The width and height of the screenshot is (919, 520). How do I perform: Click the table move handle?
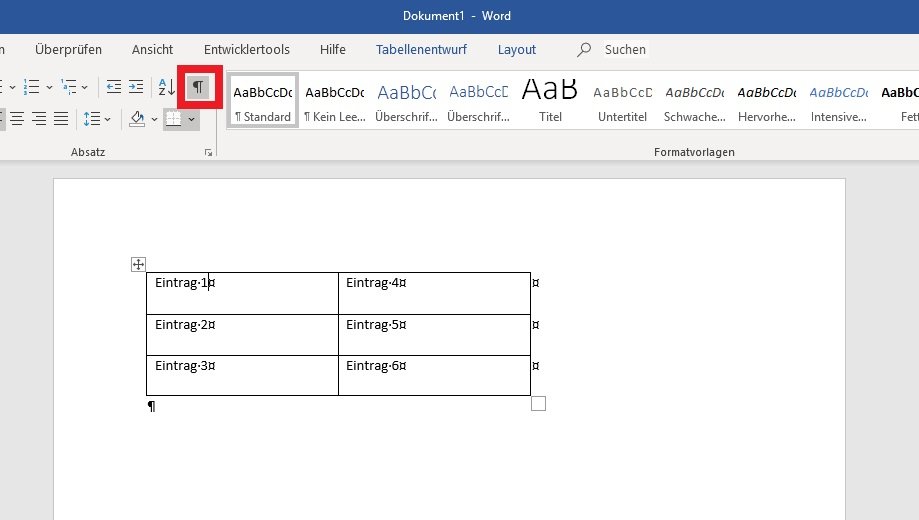click(138, 264)
